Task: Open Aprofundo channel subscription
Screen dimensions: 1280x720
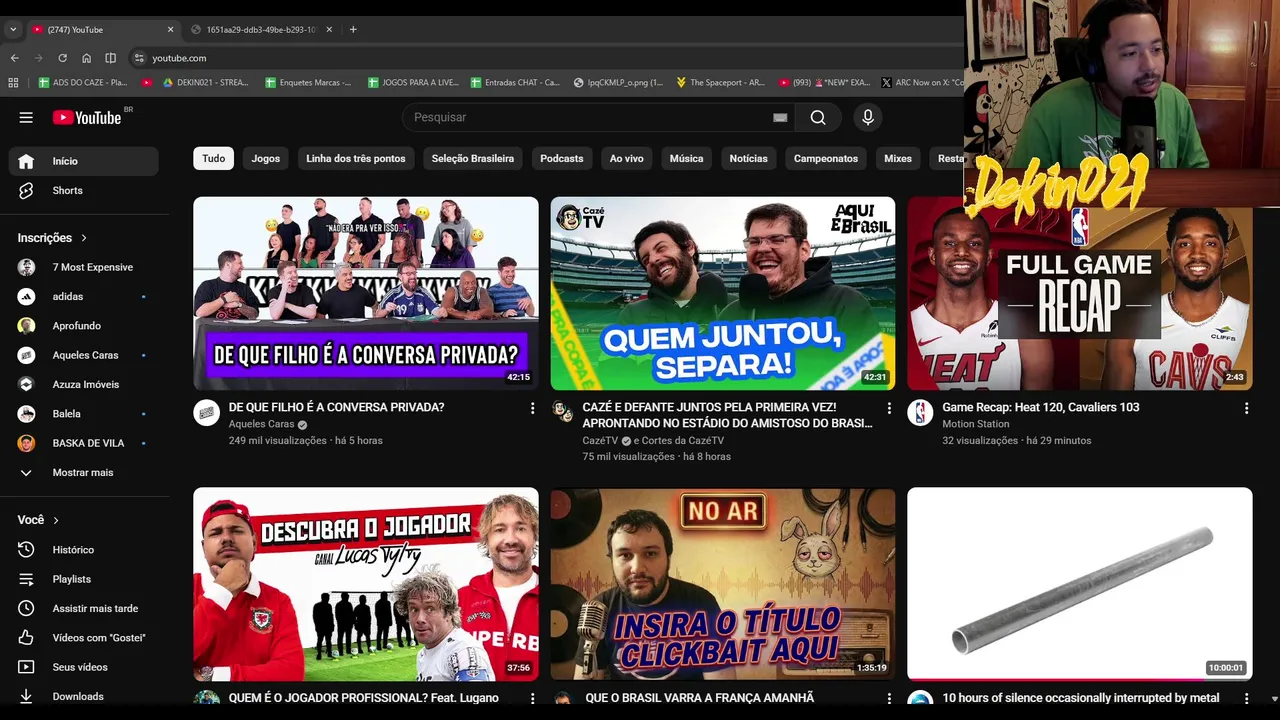Action: [84, 326]
